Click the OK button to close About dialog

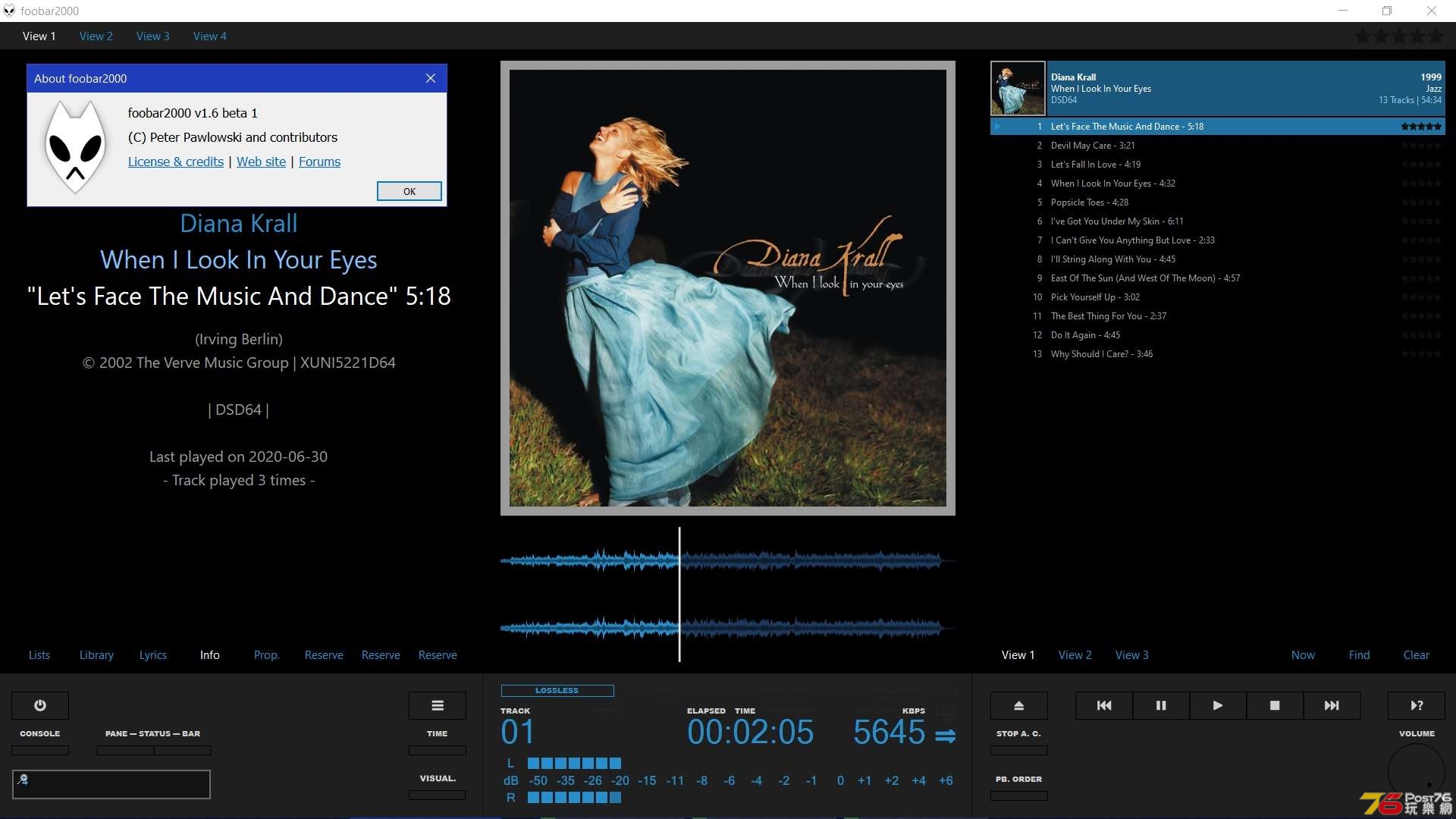pos(409,190)
